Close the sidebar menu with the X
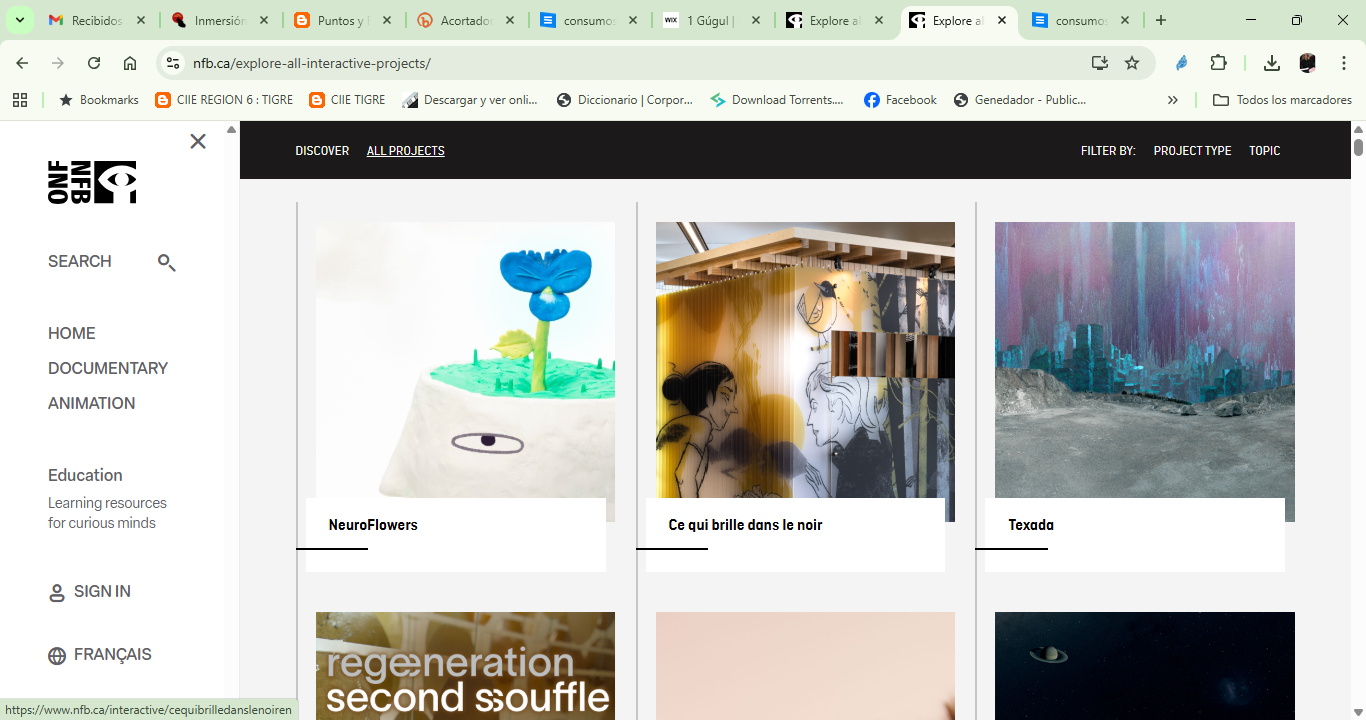 tap(197, 141)
